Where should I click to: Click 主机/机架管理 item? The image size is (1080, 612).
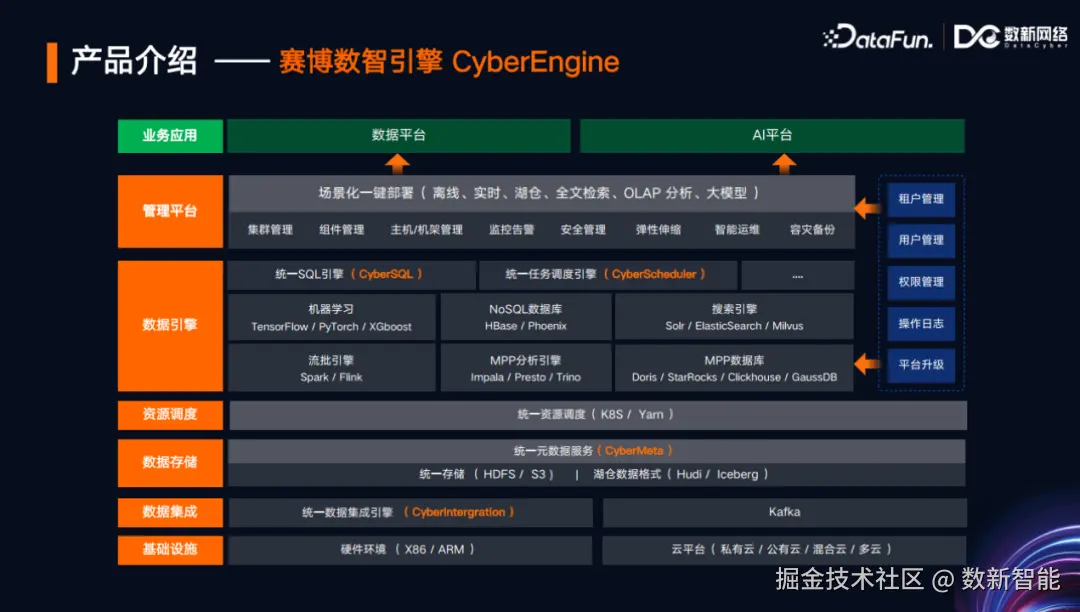click(426, 230)
